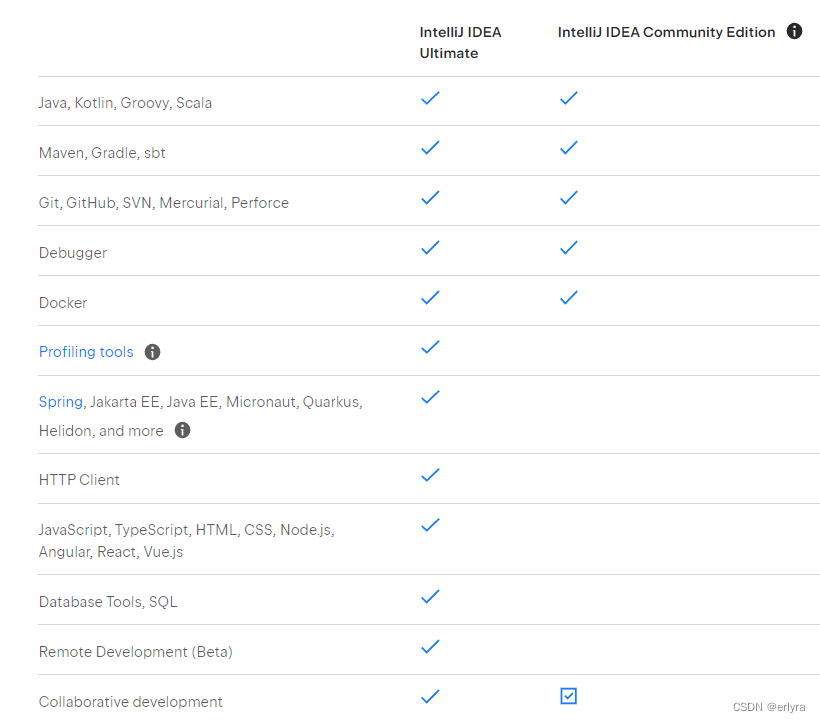820x723 pixels.
Task: Click Ultimate checkmark in Debugger row
Action: [430, 247]
